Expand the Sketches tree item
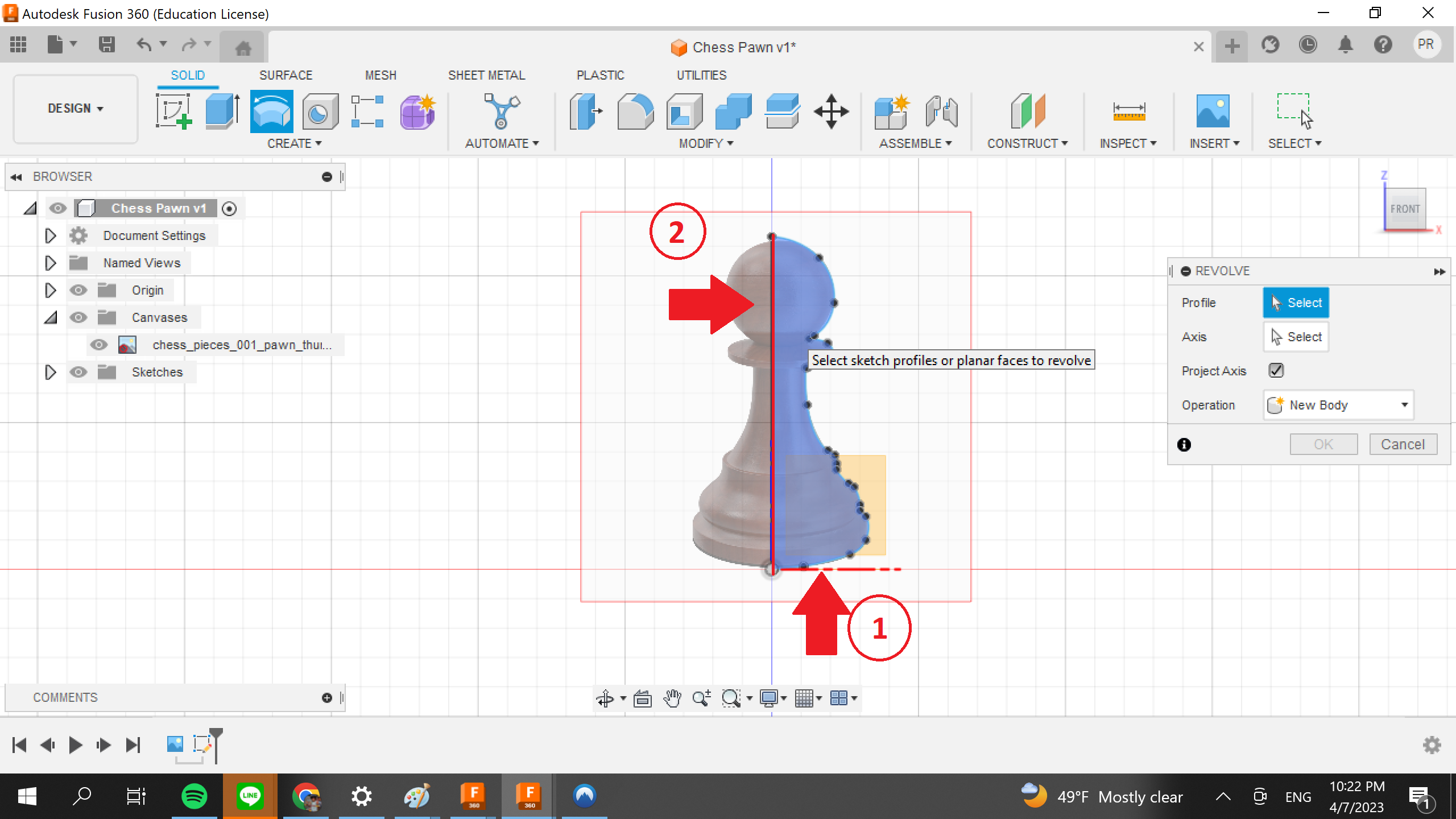The height and width of the screenshot is (819, 1456). [x=50, y=371]
